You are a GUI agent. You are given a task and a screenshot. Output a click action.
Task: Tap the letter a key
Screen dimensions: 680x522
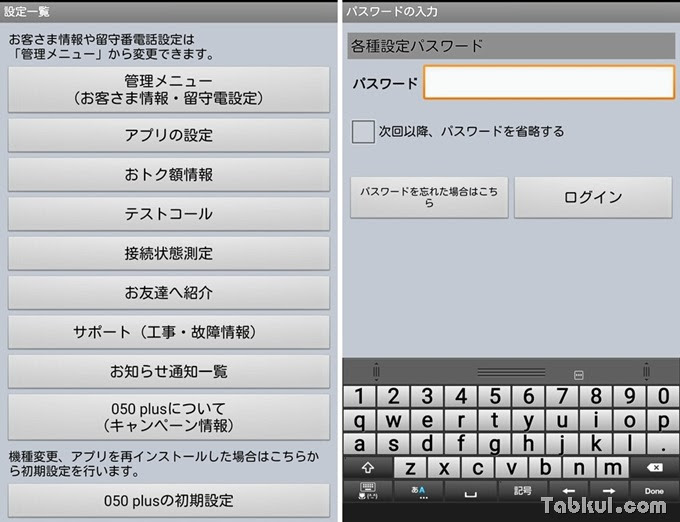[359, 444]
